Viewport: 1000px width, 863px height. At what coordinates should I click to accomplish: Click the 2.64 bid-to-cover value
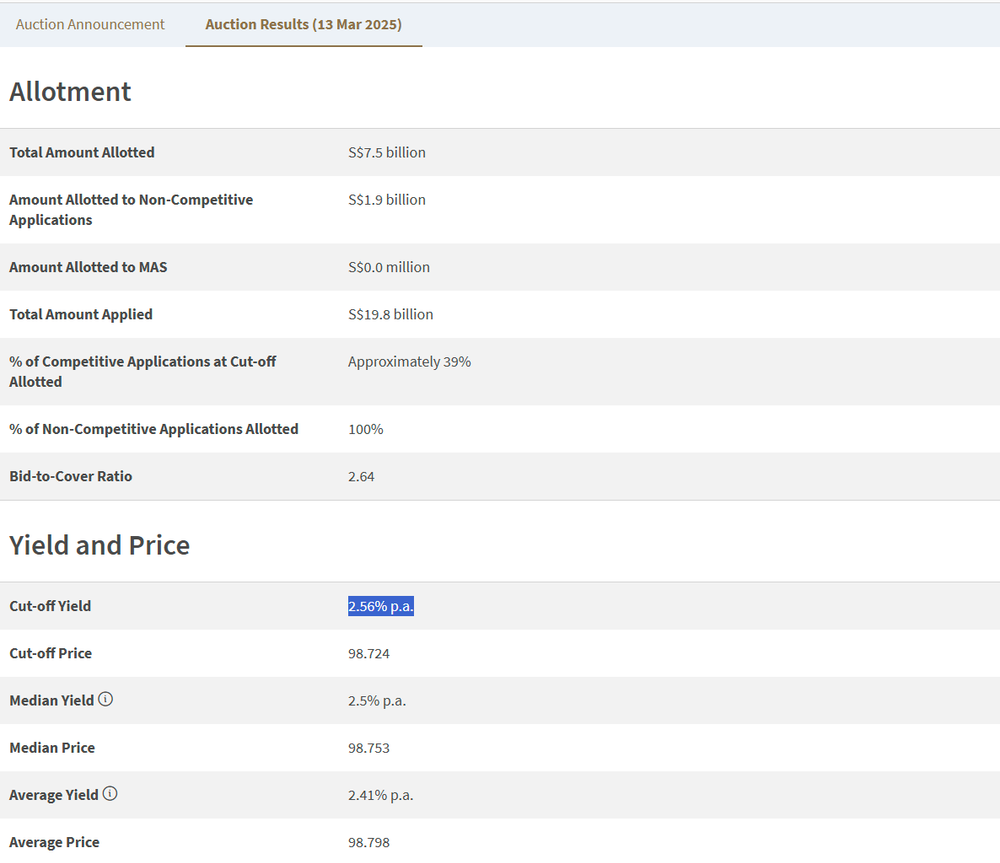(x=361, y=476)
